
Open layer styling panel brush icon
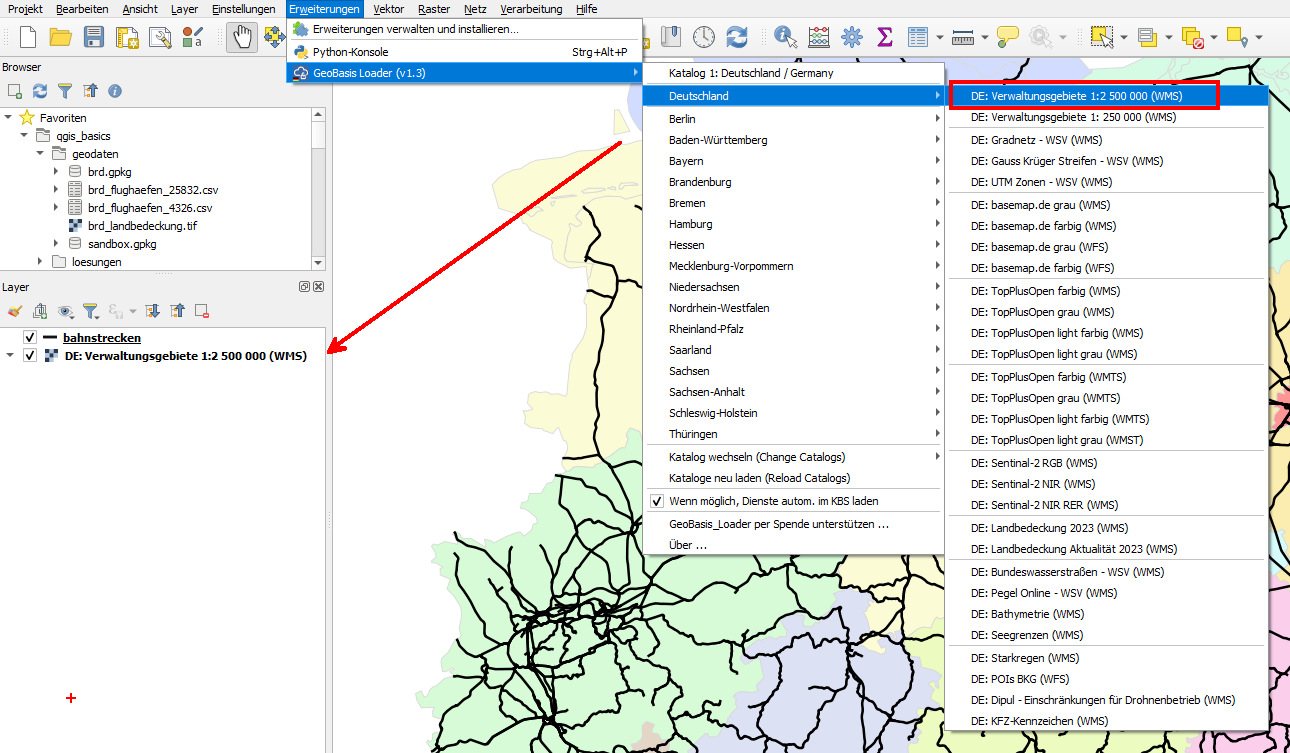[x=14, y=311]
